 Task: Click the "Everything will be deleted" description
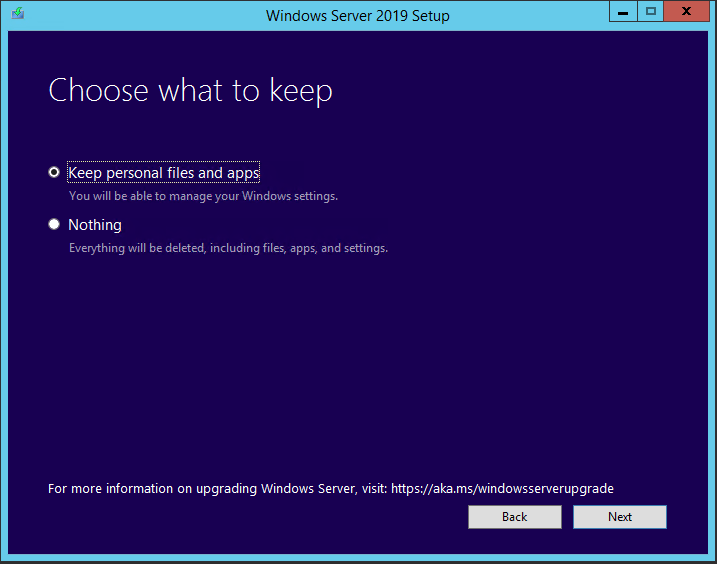tap(228, 248)
